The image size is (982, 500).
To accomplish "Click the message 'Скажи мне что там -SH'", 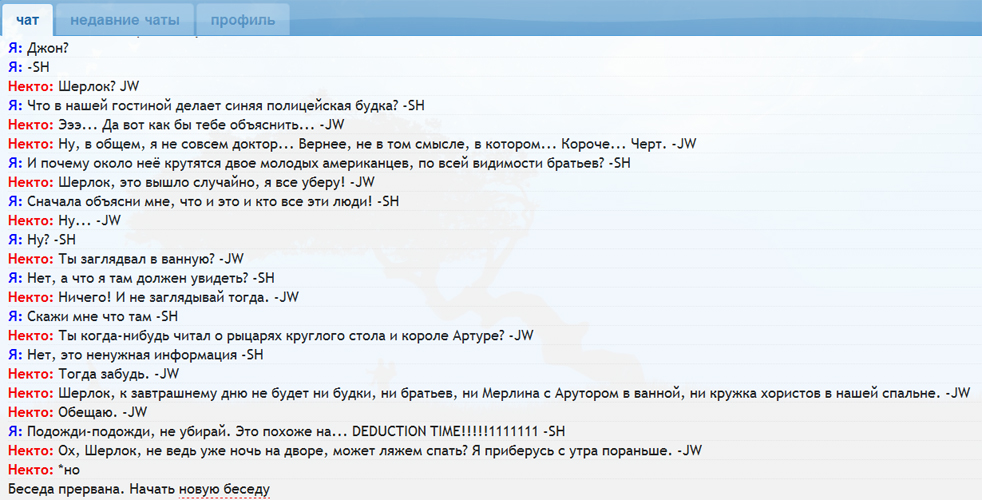I will click(x=101, y=316).
